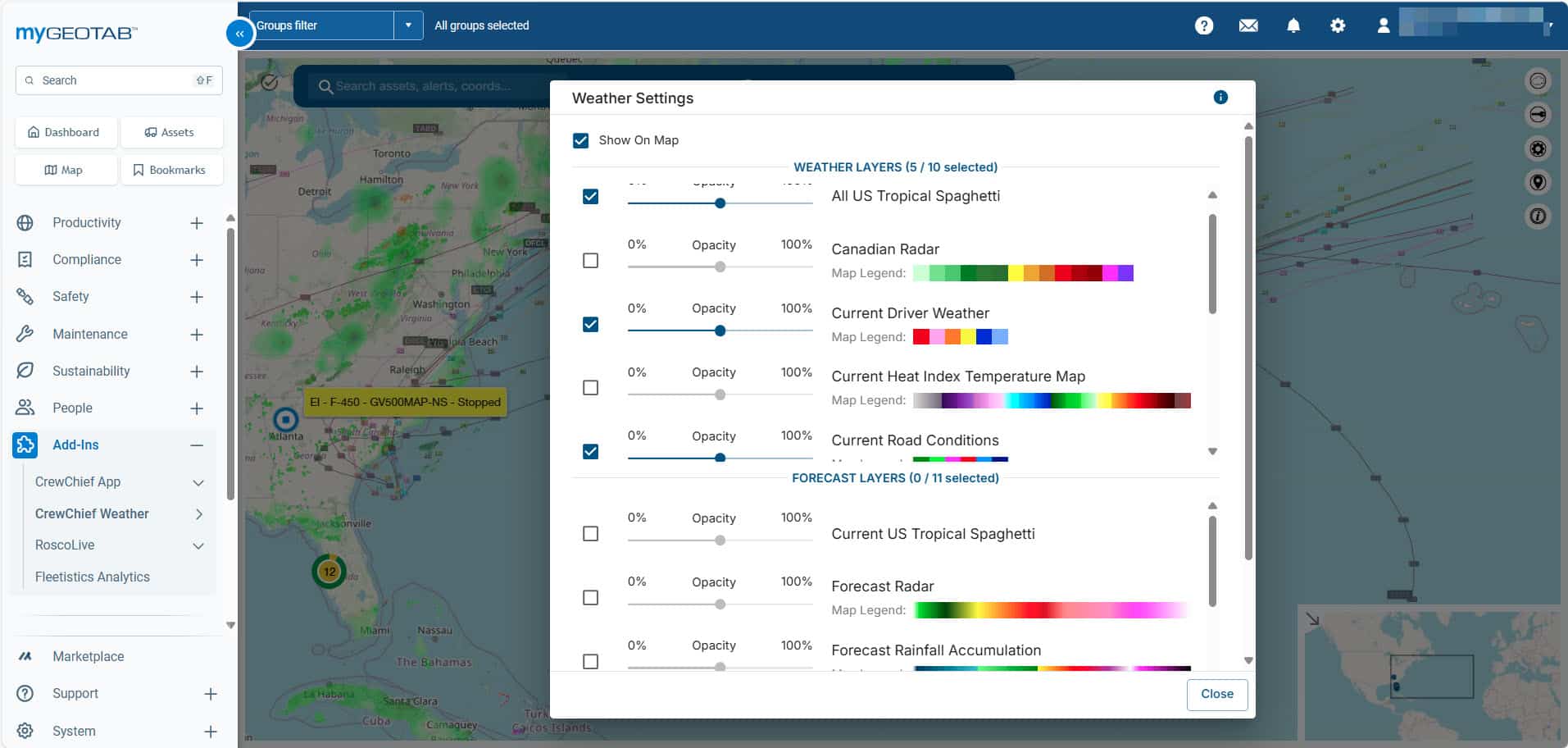Open Marketplace menu item

coord(89,656)
